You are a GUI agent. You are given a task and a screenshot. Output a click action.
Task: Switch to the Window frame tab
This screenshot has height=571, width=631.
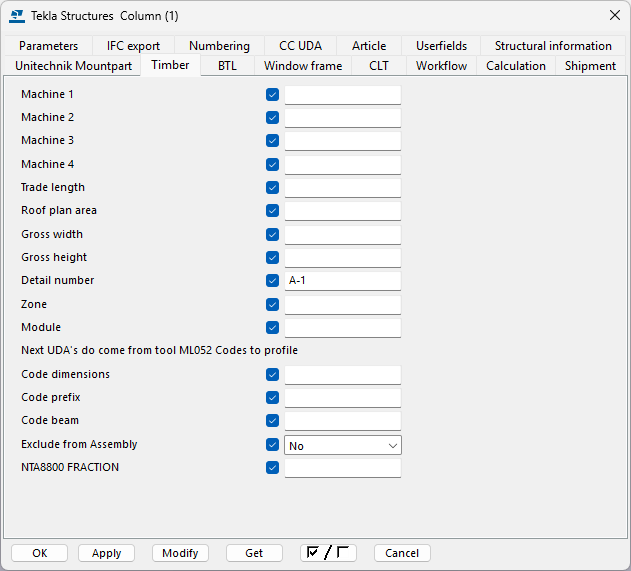pyautogui.click(x=303, y=66)
